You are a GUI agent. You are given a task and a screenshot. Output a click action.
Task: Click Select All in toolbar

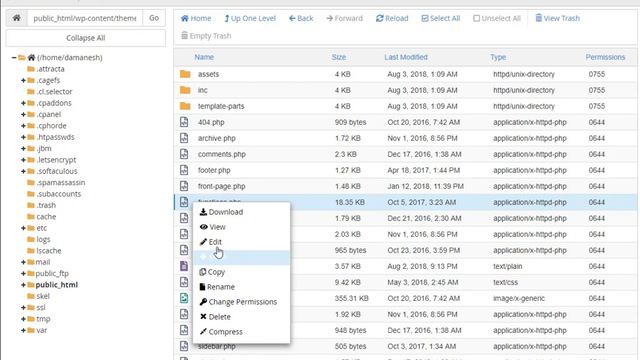tap(440, 18)
